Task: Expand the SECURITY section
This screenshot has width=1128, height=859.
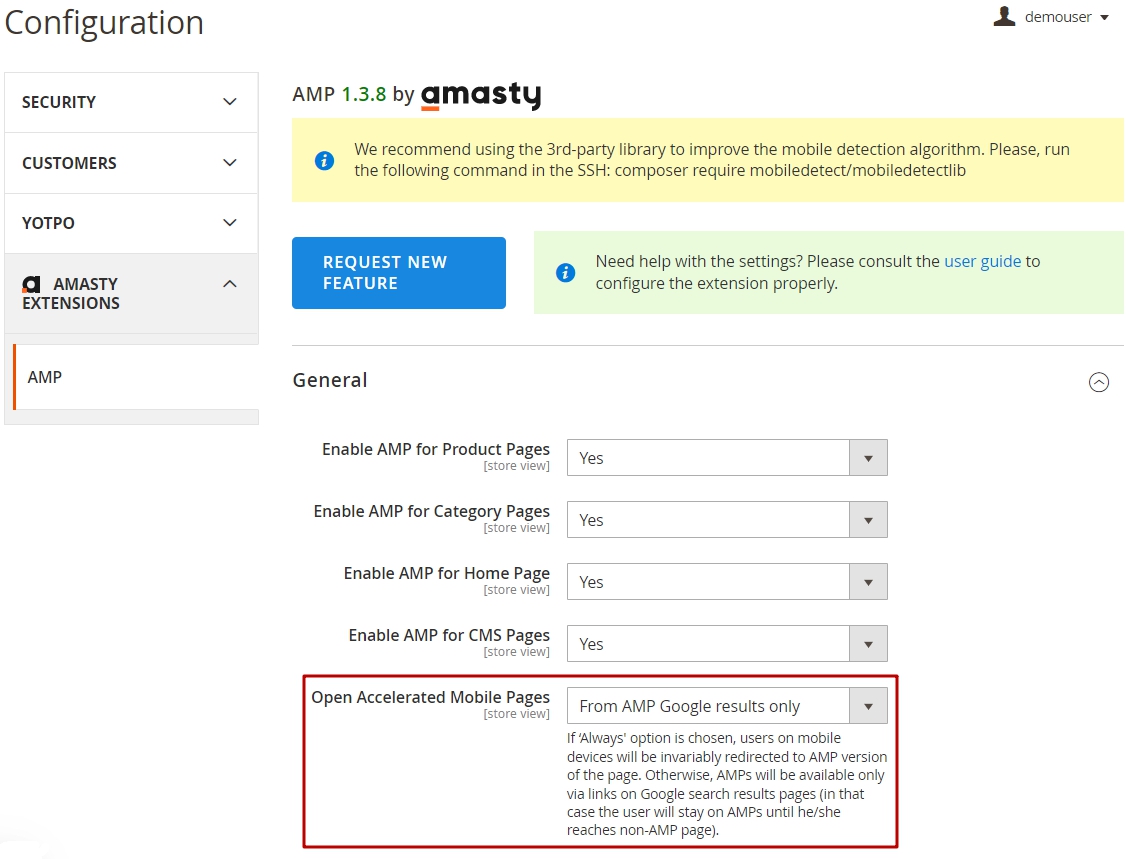Action: pyautogui.click(x=131, y=102)
